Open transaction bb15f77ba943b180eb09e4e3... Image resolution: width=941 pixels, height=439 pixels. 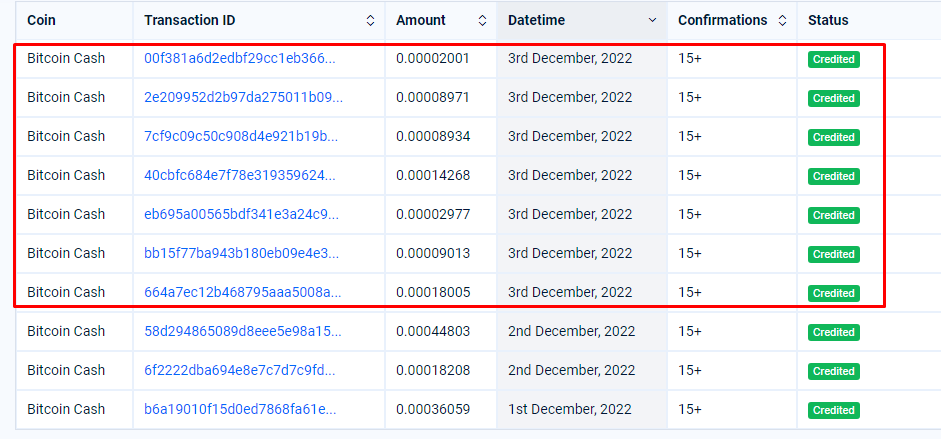(241, 253)
